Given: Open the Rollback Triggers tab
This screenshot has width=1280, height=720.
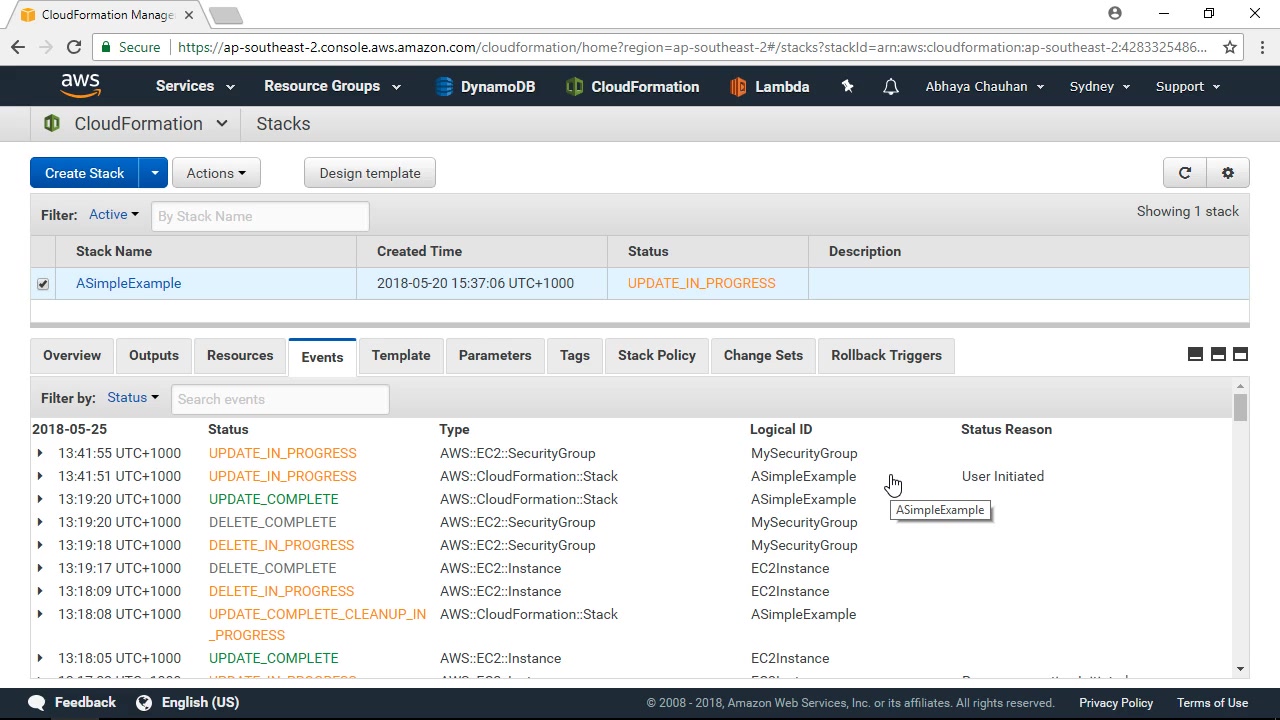Looking at the screenshot, I should click(887, 356).
